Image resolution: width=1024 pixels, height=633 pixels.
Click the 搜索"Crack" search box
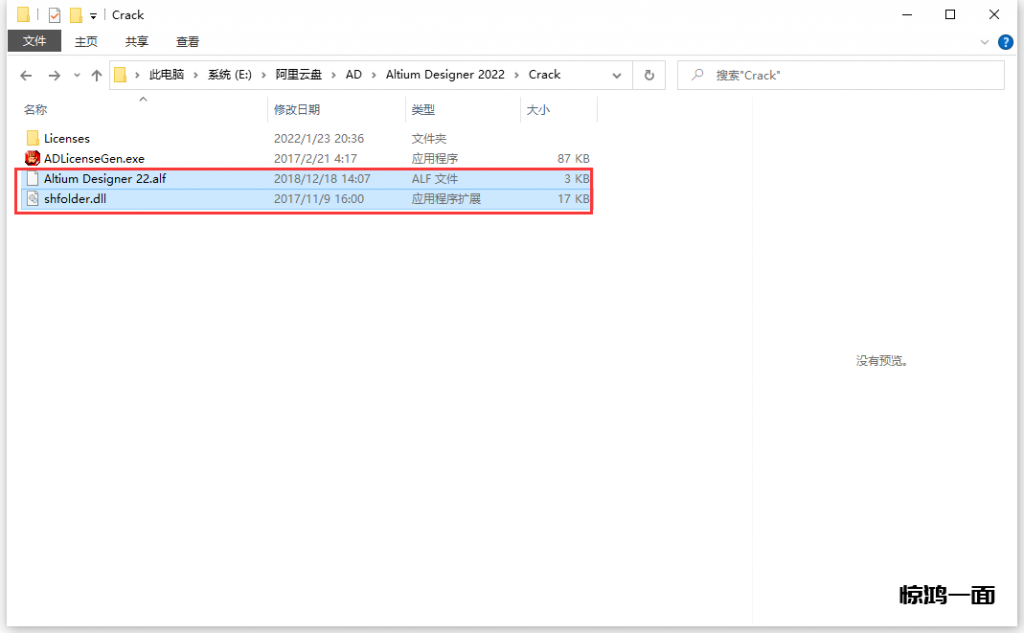(x=850, y=75)
